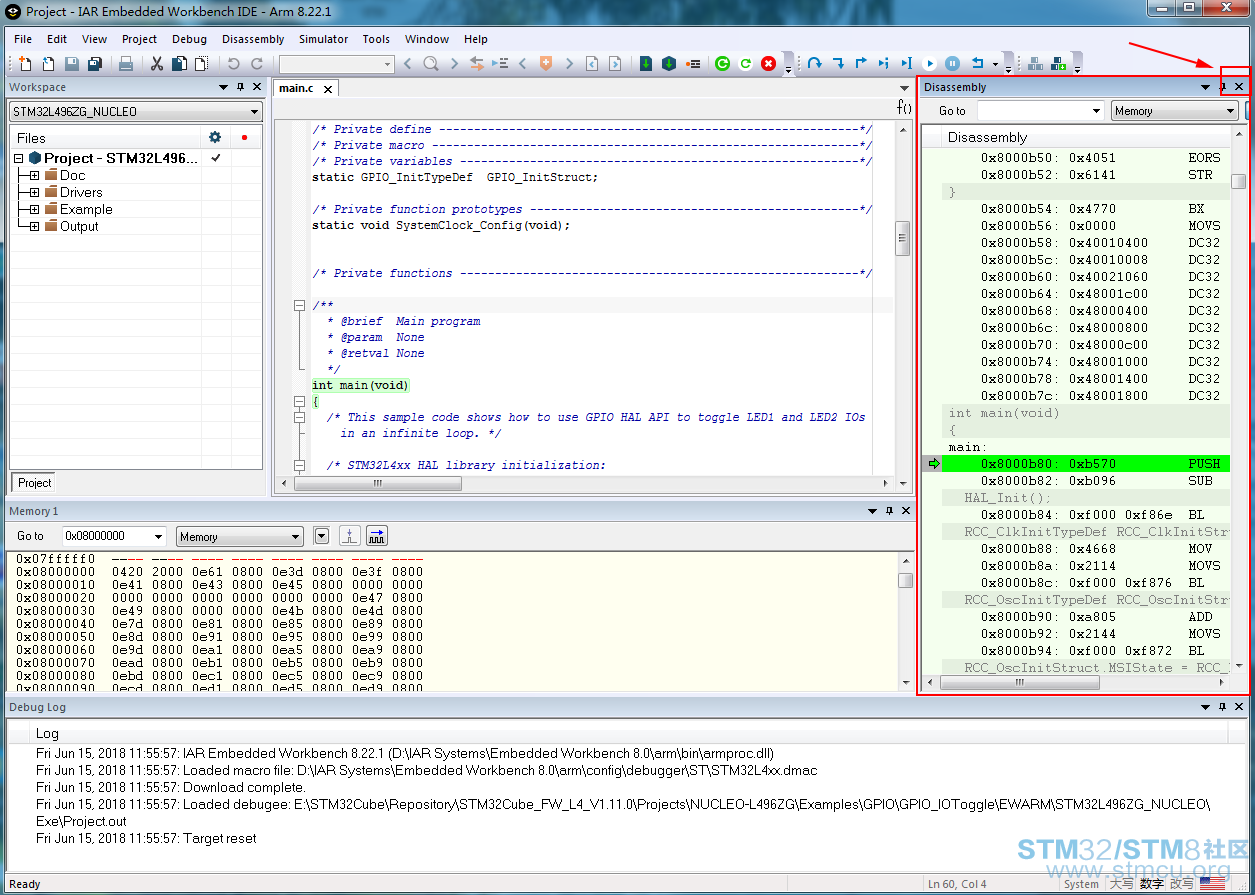
Task: Click the Memory 1 vertical scrollbar thumb
Action: click(x=905, y=580)
